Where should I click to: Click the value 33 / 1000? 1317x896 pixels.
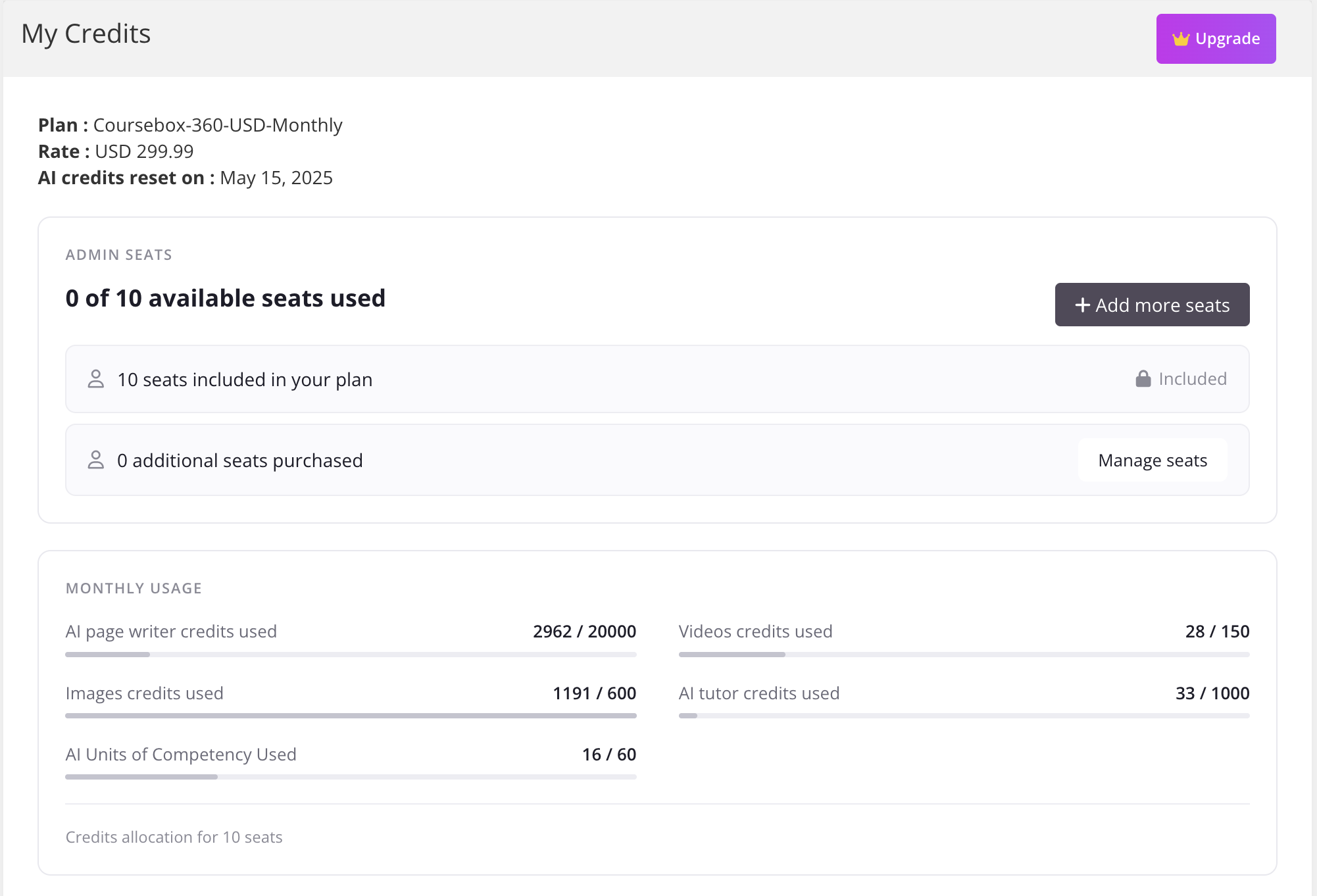point(1213,693)
